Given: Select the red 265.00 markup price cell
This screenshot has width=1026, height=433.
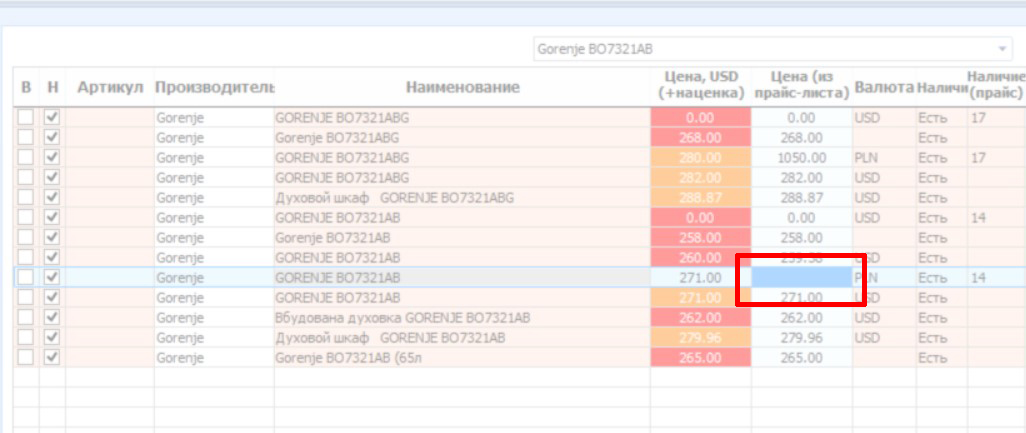Looking at the screenshot, I should [701, 358].
